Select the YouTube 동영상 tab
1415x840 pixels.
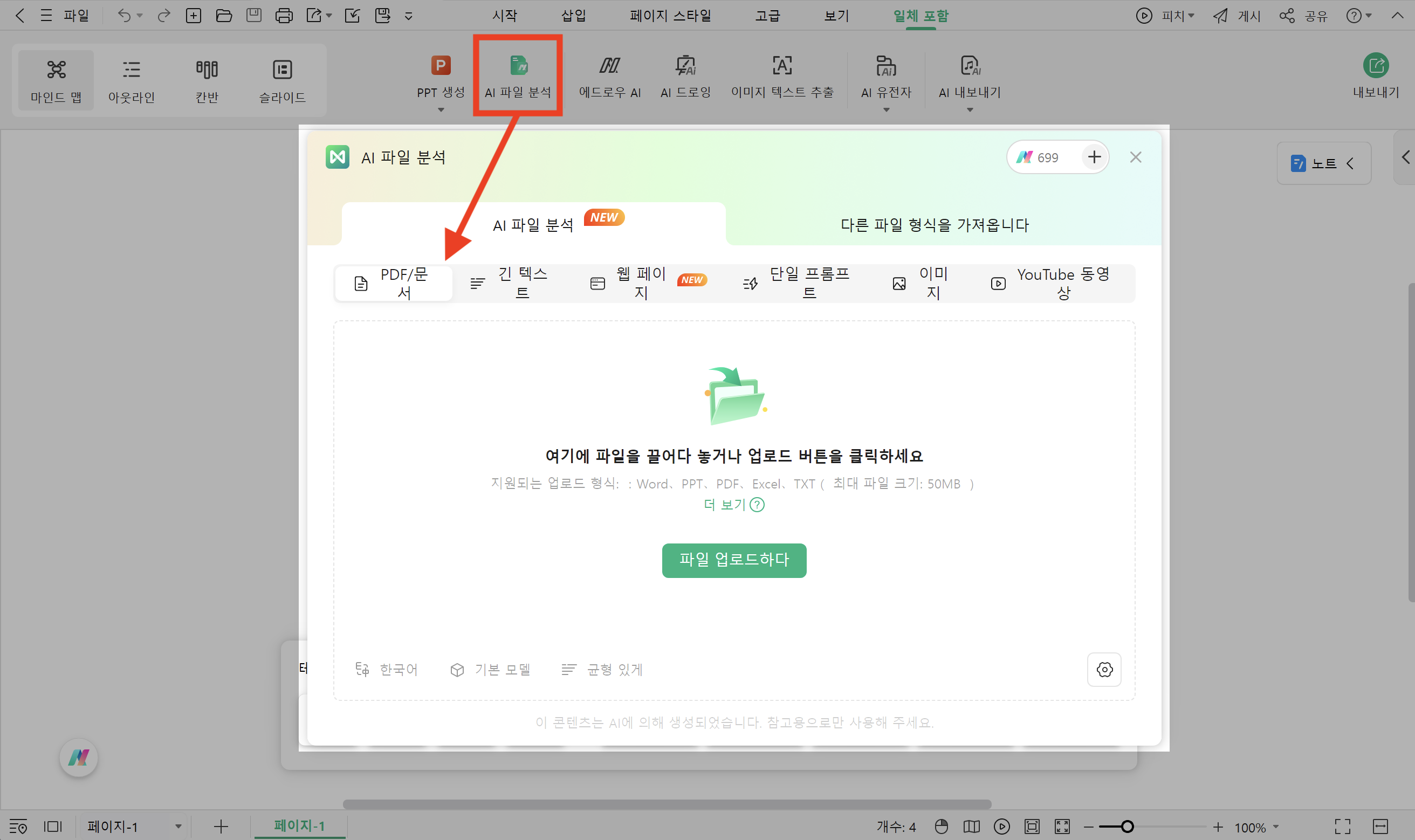(1050, 283)
